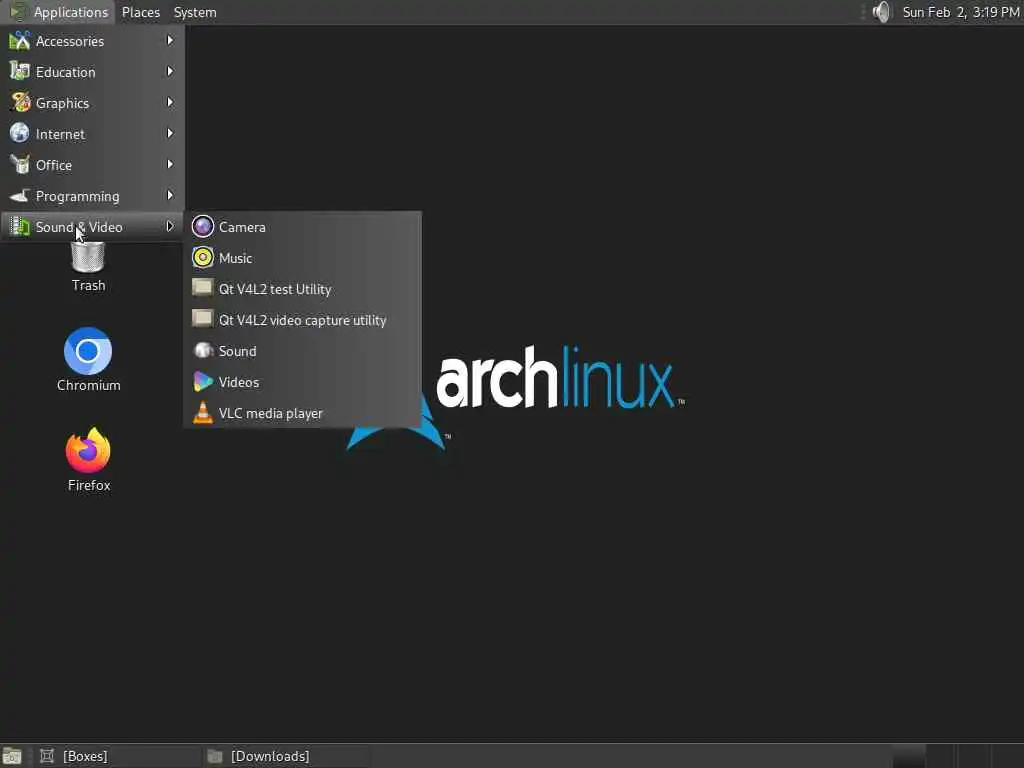This screenshot has height=768, width=1024.
Task: Click the Trash label under its icon
Action: [88, 285]
